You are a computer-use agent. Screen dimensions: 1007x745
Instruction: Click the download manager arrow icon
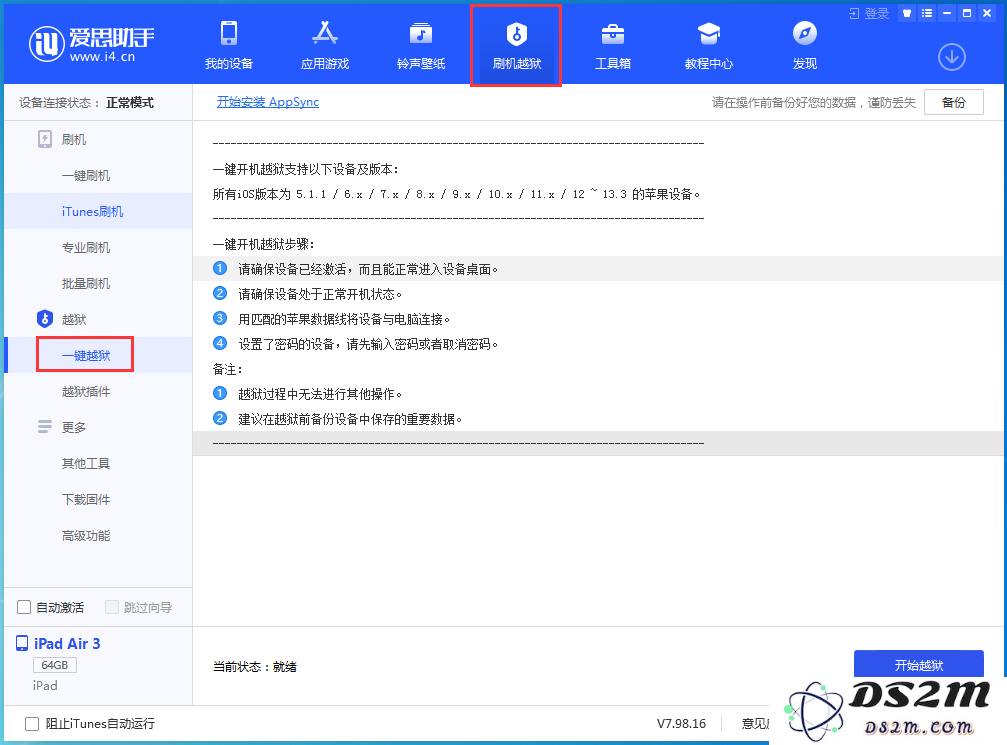point(952,57)
